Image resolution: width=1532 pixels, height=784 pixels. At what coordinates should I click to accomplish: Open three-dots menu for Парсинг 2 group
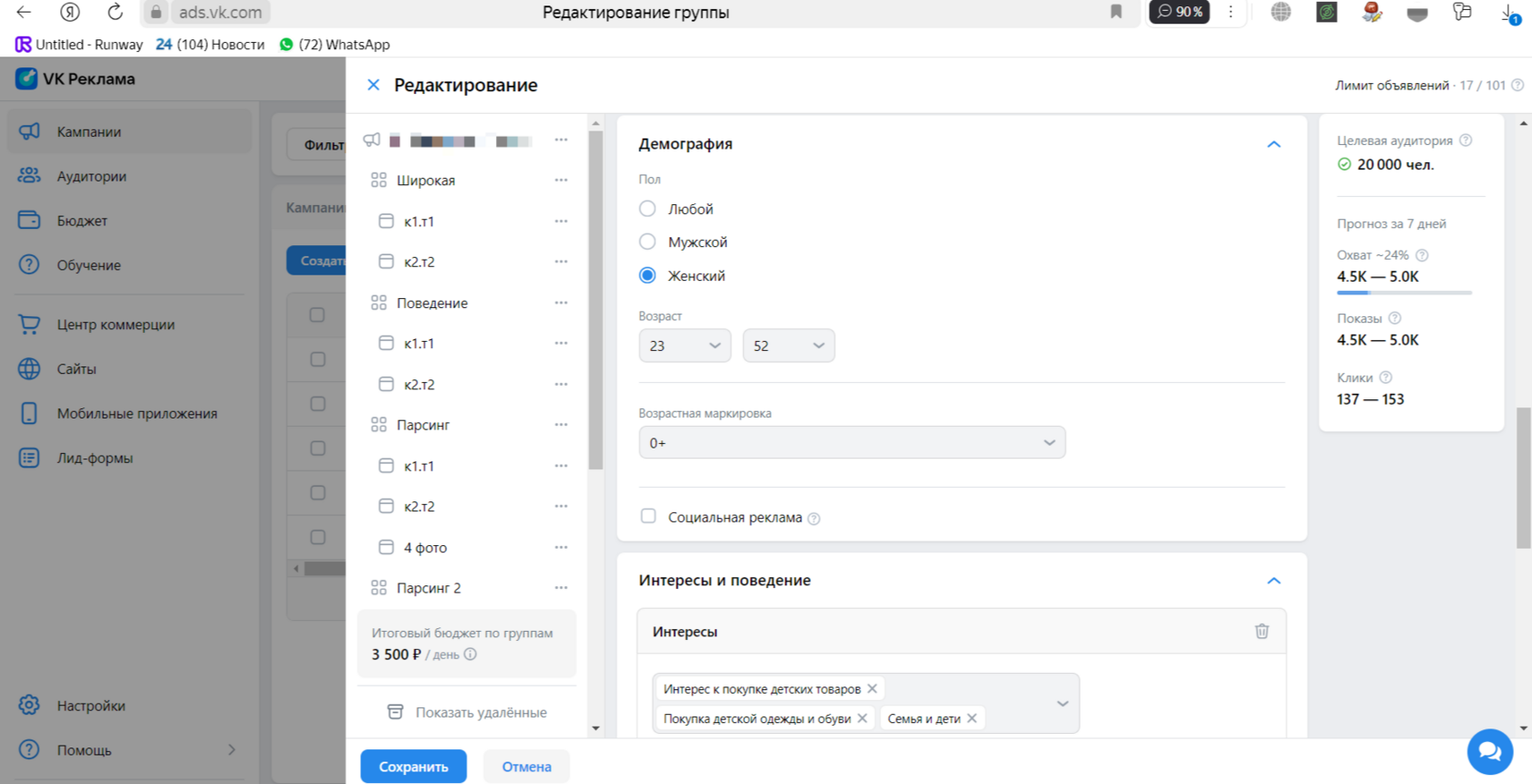pos(561,588)
